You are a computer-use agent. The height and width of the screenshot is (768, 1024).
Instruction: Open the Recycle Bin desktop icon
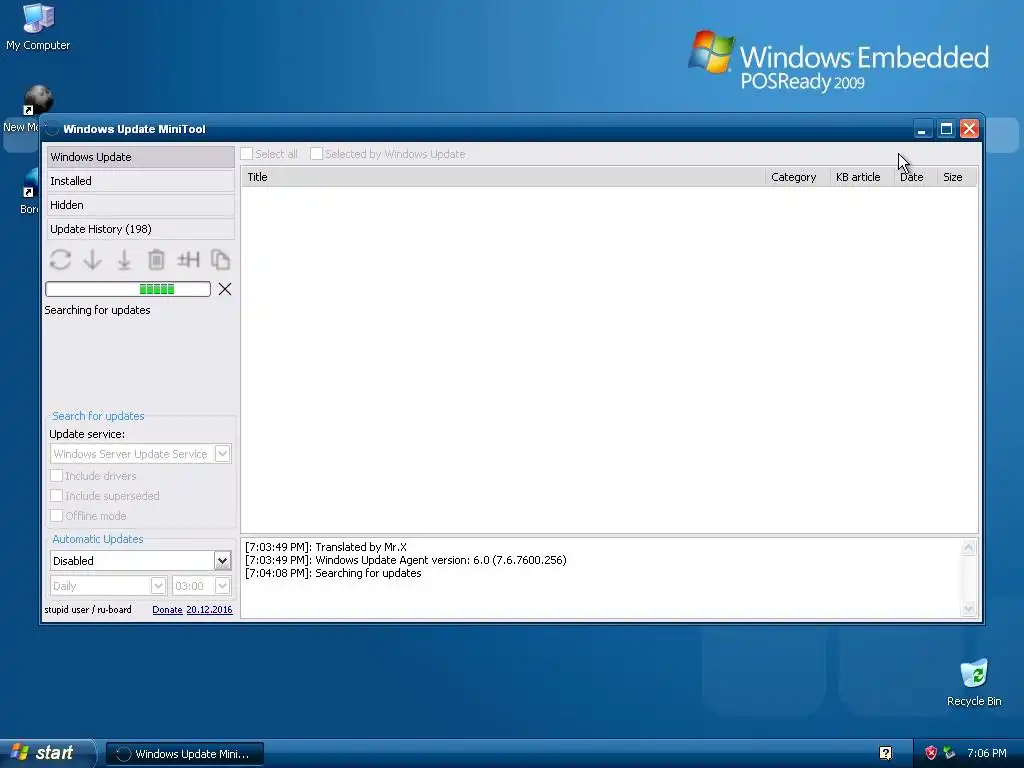[x=974, y=682]
